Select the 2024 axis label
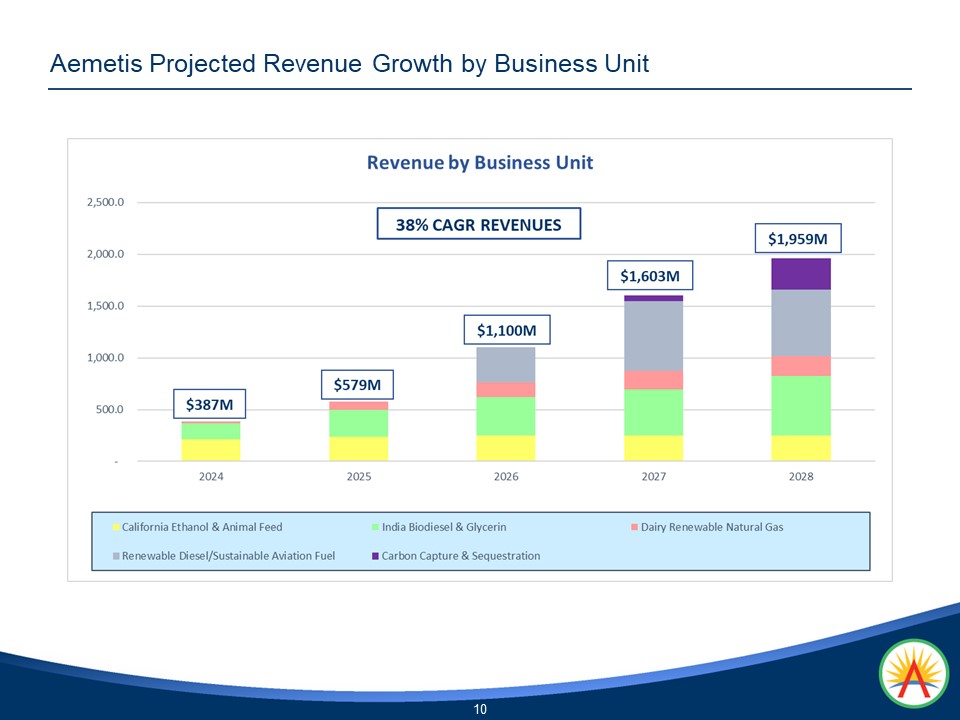This screenshot has width=960, height=720. (210, 477)
